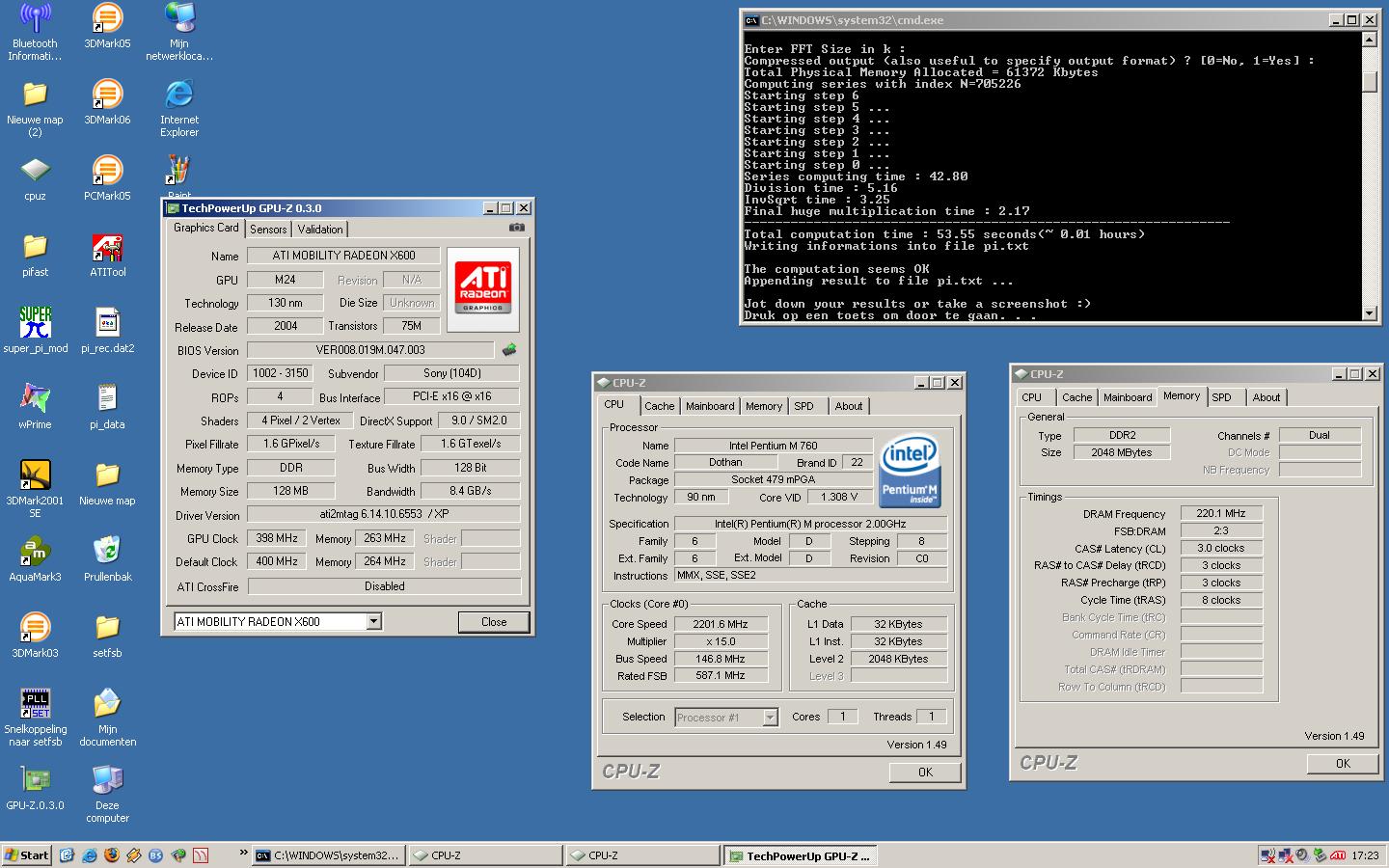Open the About tab in the left CPU-Z window
This screenshot has width=1389, height=868.
tap(849, 406)
